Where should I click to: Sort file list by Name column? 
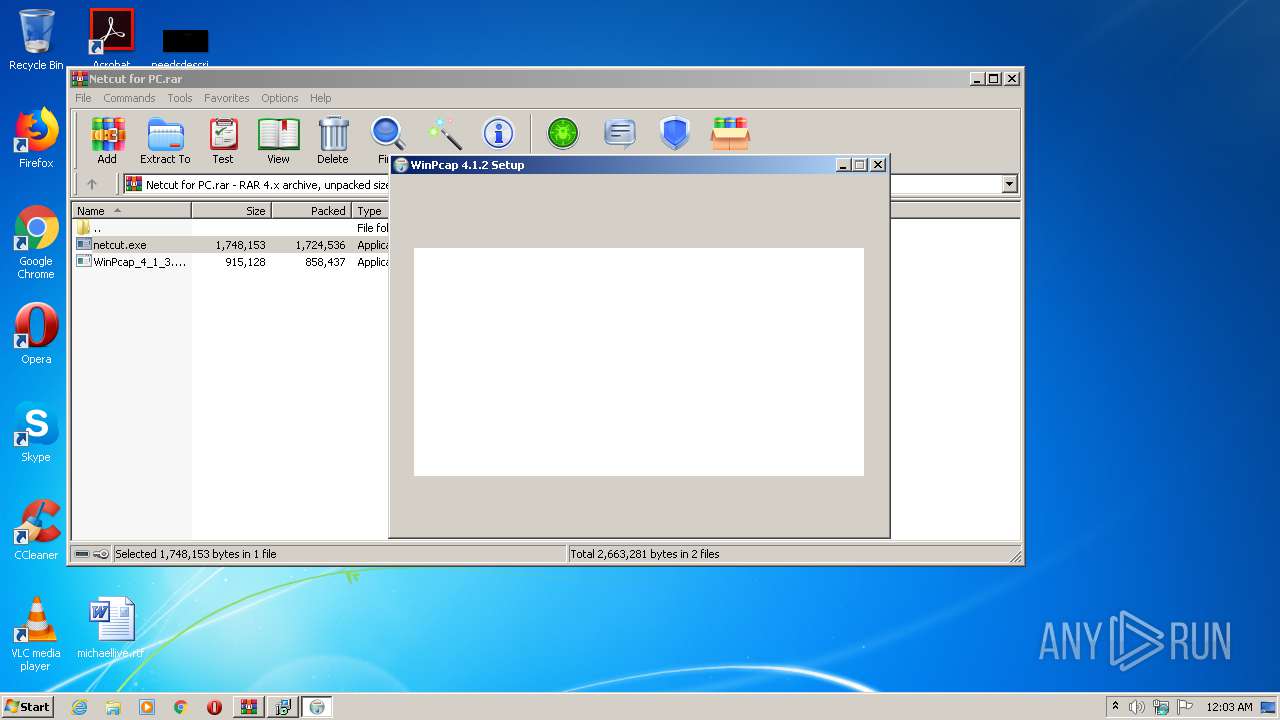tap(131, 211)
